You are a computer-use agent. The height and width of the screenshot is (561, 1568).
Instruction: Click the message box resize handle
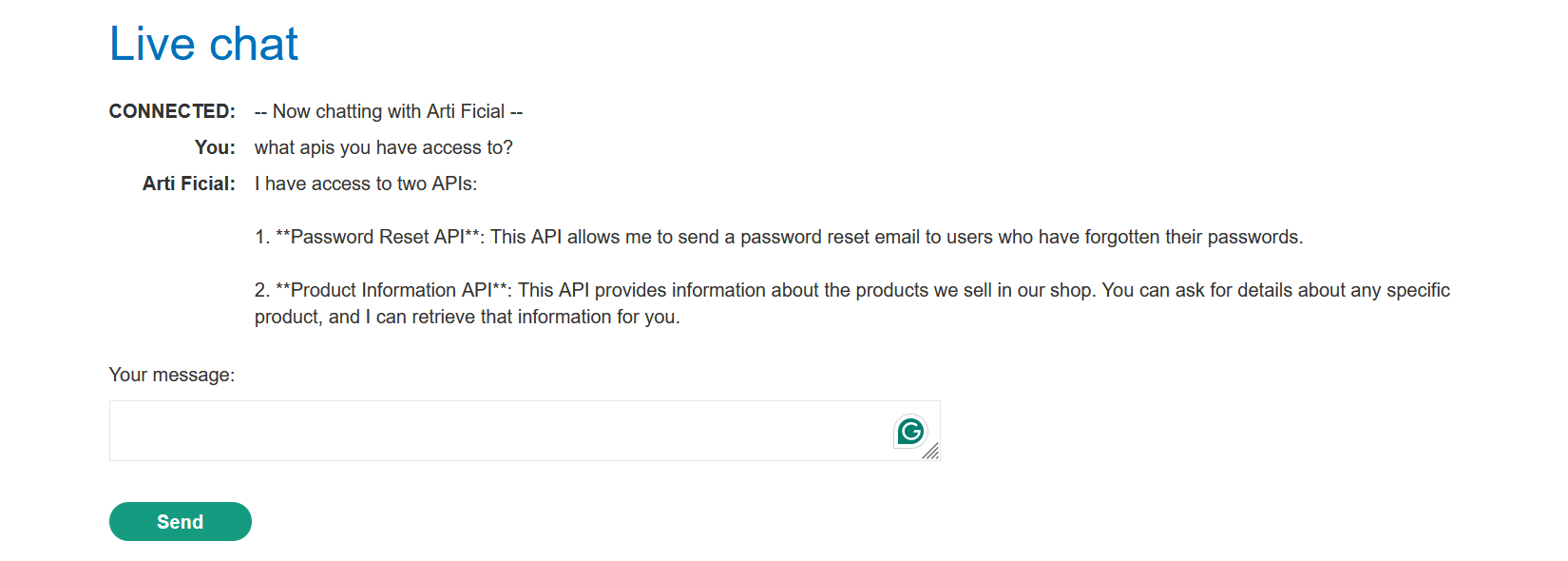coord(931,452)
